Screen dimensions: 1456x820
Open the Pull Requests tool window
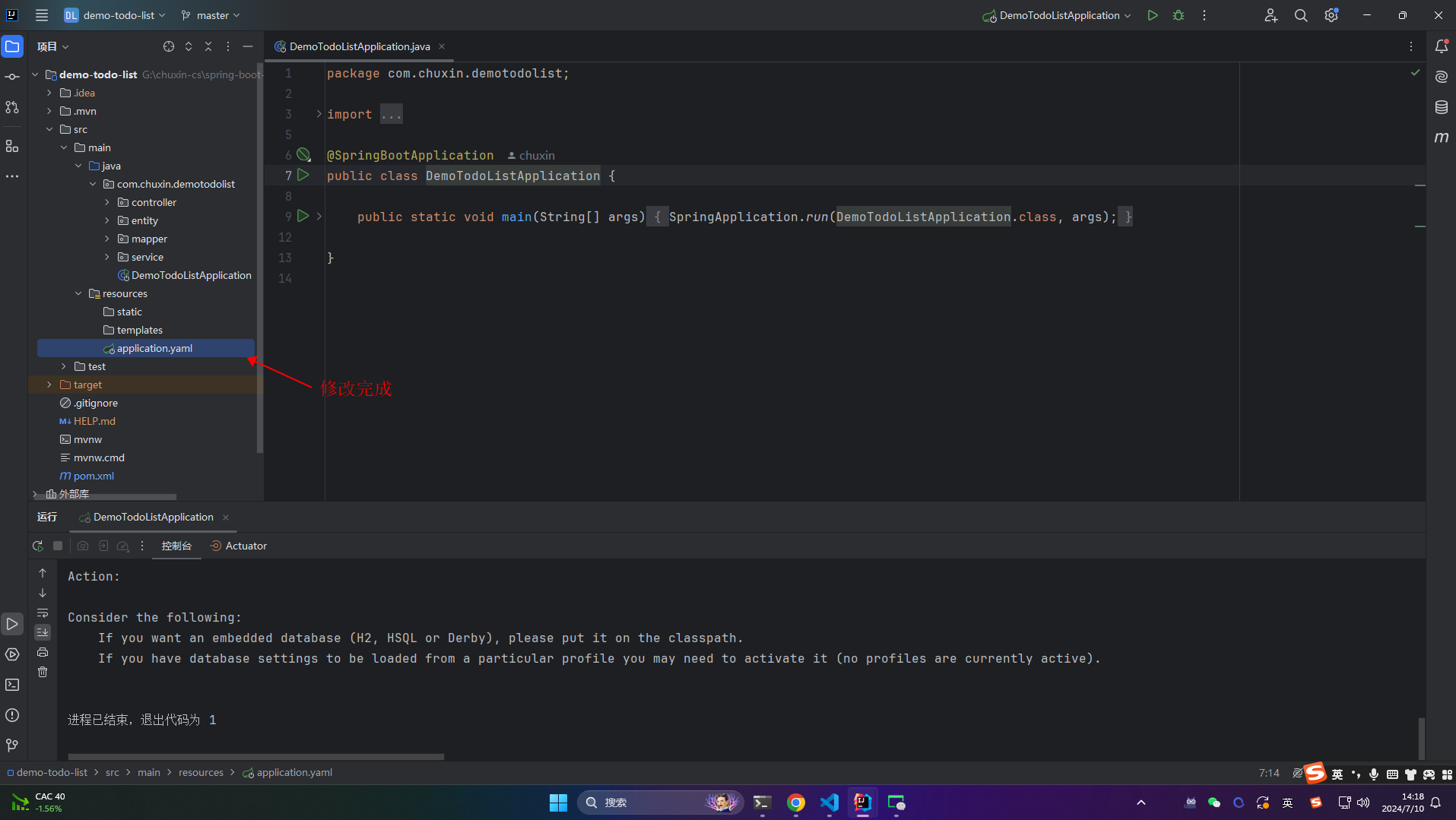(12, 107)
